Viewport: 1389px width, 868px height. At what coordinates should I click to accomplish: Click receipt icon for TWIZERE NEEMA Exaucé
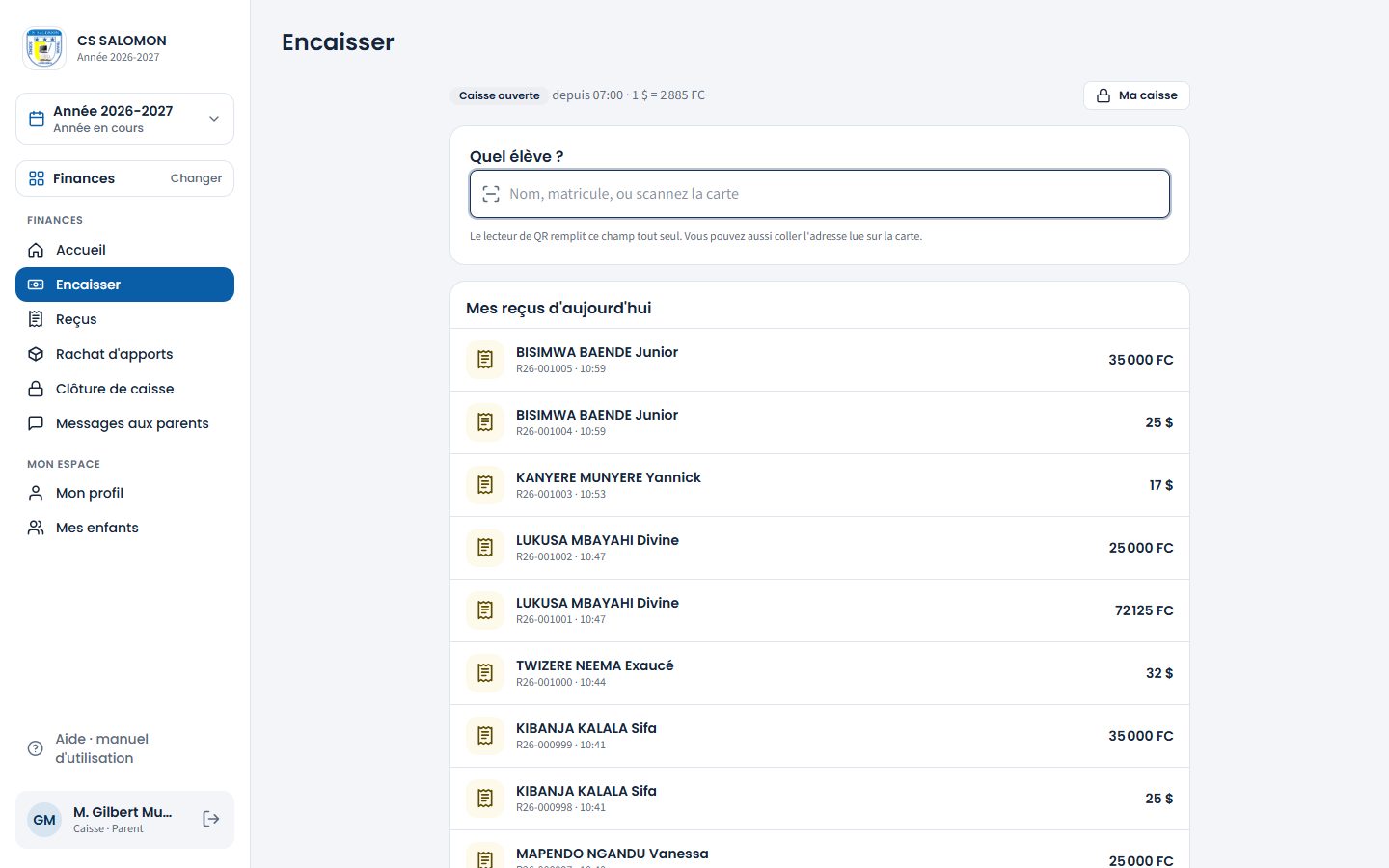[x=485, y=673]
